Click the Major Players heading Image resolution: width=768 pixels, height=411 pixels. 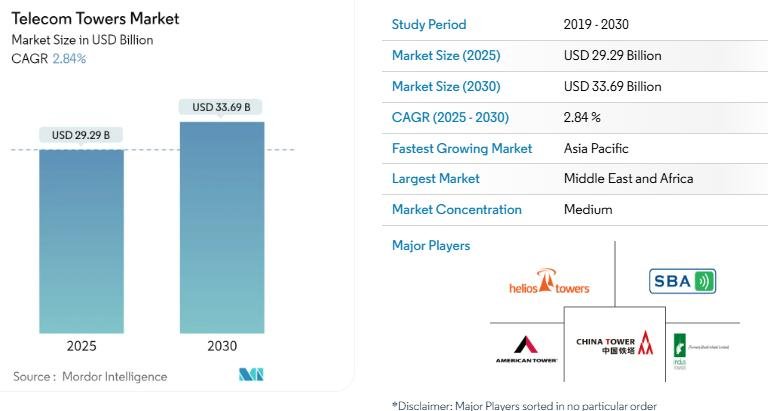(x=431, y=245)
